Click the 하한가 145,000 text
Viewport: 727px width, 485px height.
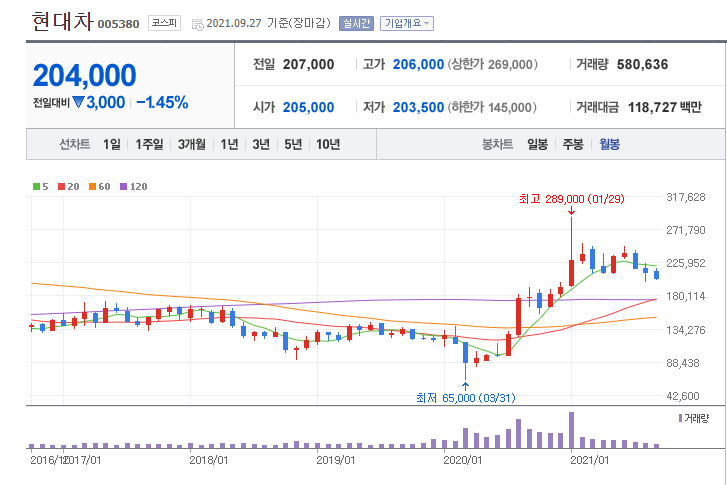coord(492,108)
